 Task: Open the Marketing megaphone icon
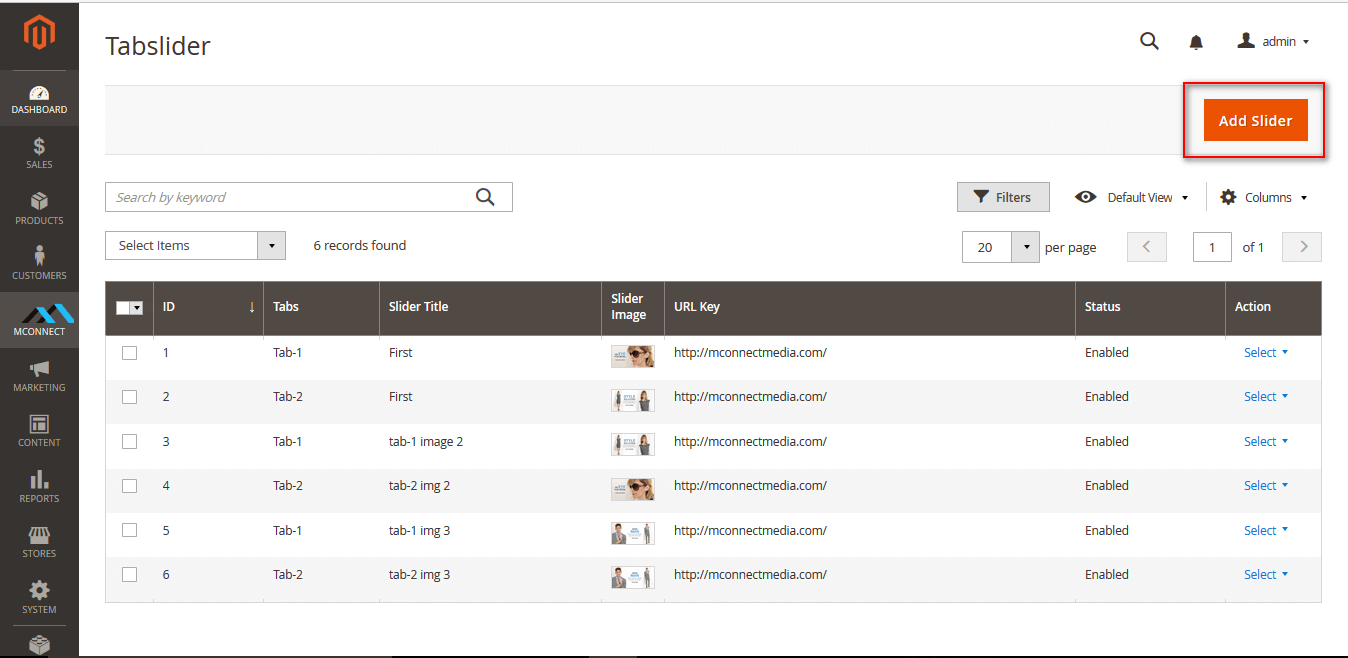(39, 369)
